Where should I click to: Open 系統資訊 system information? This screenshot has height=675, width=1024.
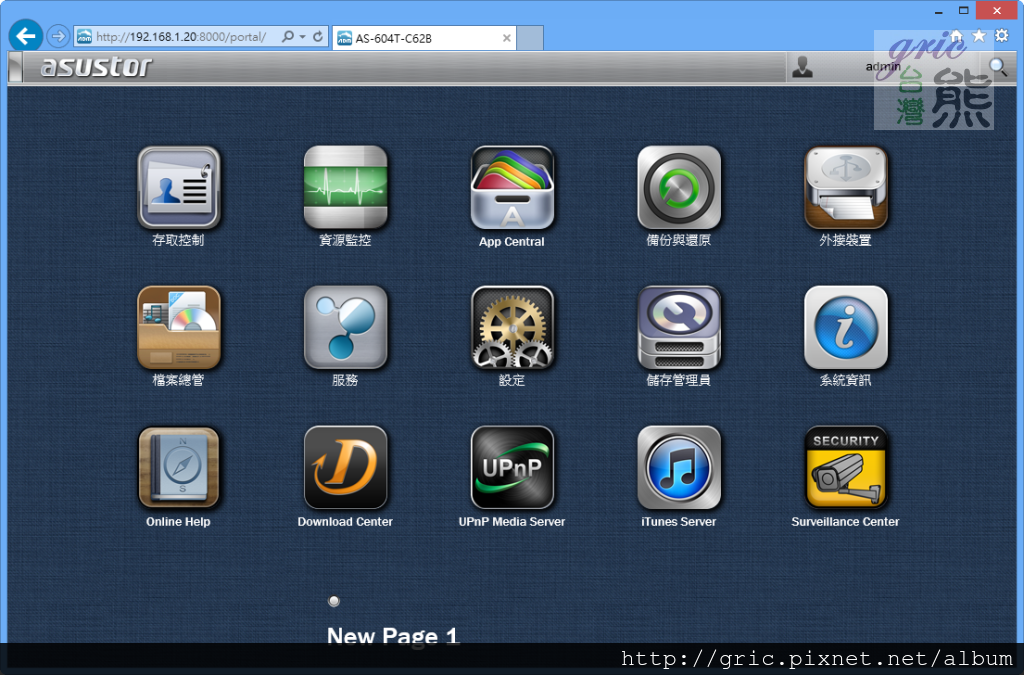coord(846,327)
